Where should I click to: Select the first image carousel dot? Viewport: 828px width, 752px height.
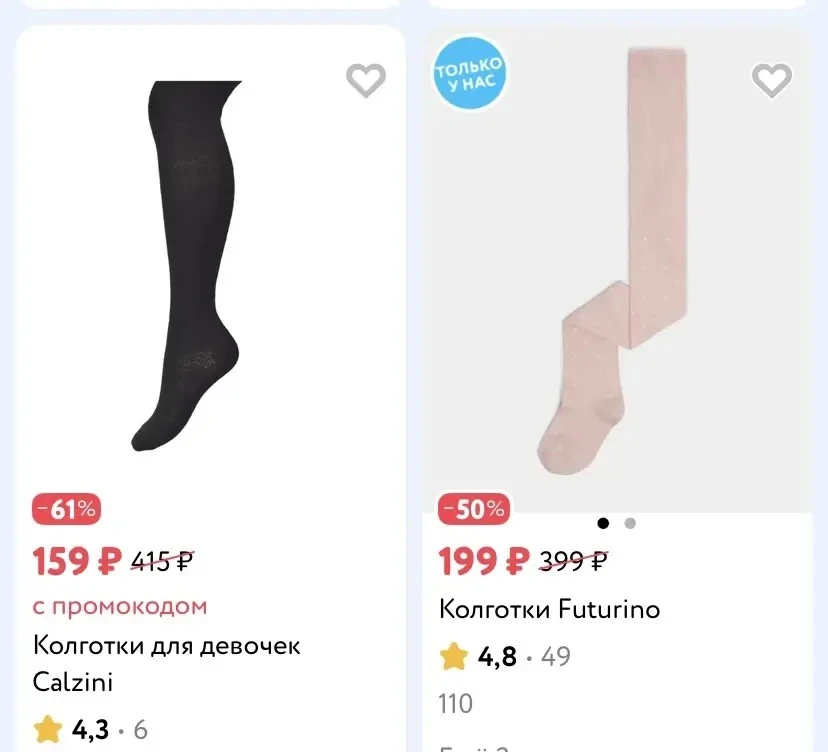point(603,523)
